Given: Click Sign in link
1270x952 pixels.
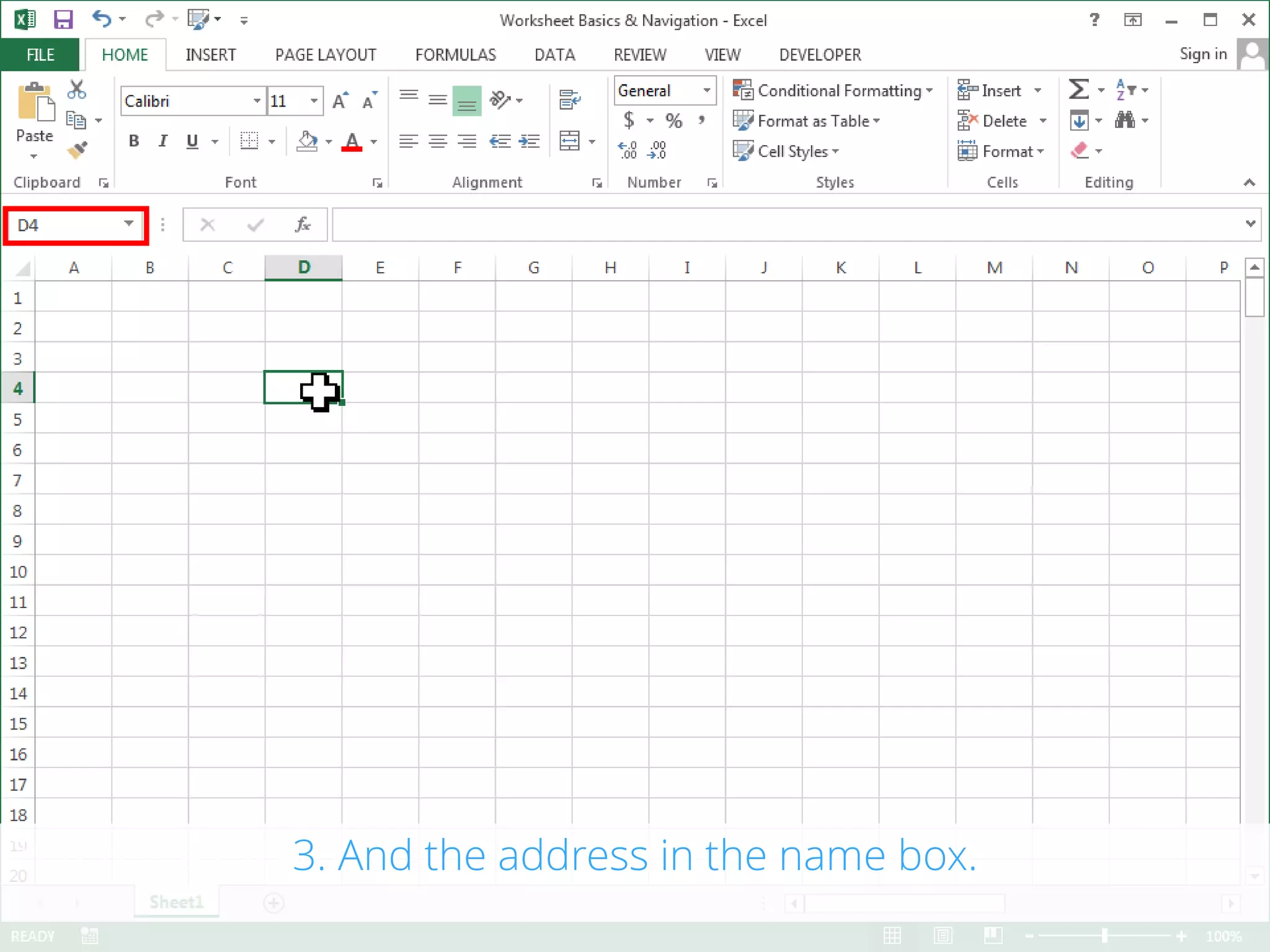Looking at the screenshot, I should coord(1203,54).
